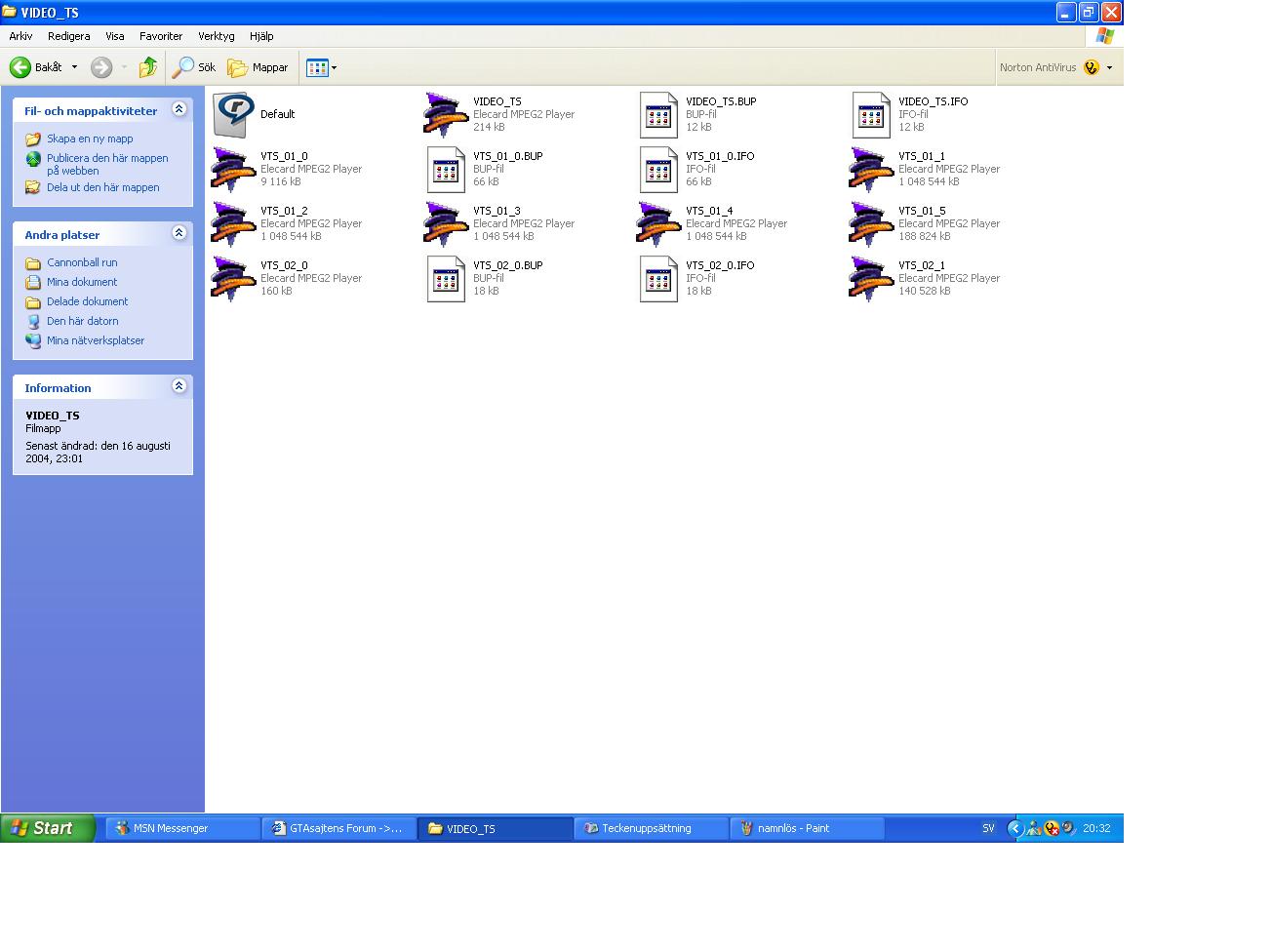Select the VIDEO_TS.BUP file icon
Screen dimensions: 1272x952
[x=658, y=115]
